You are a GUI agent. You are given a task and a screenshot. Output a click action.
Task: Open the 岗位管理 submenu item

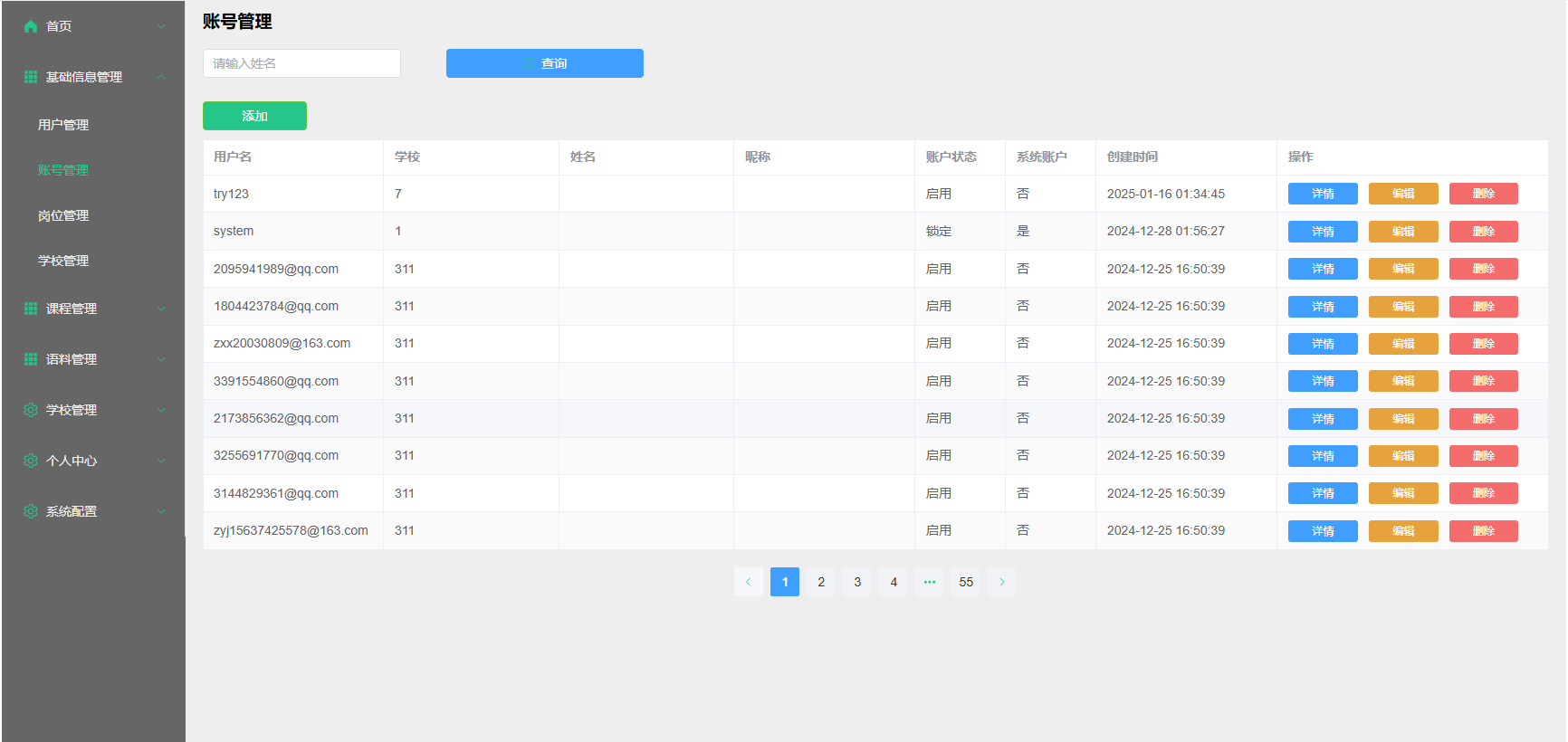(63, 215)
